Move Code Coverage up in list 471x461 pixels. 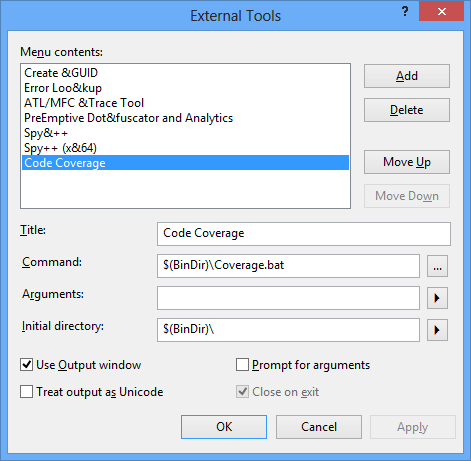[x=407, y=162]
